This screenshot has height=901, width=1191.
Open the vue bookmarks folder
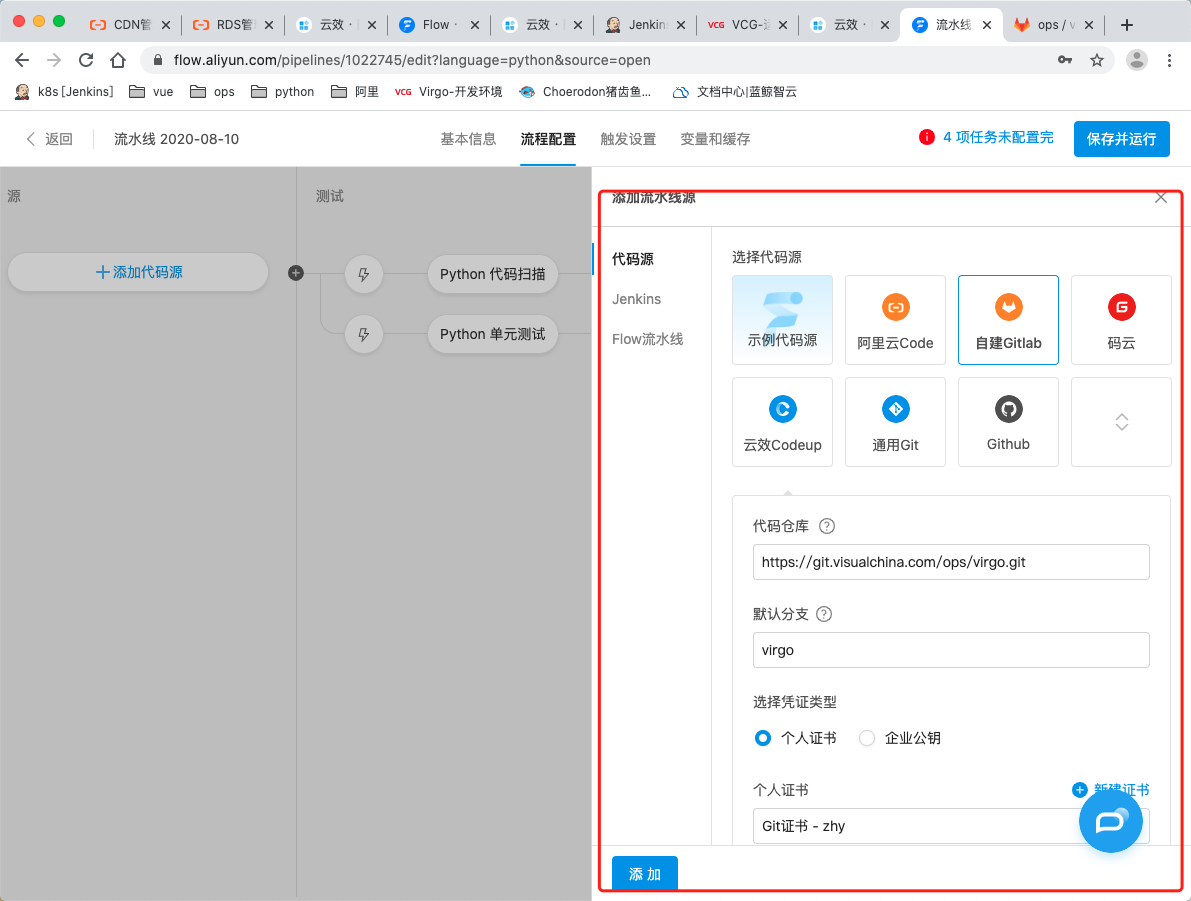click(x=151, y=92)
